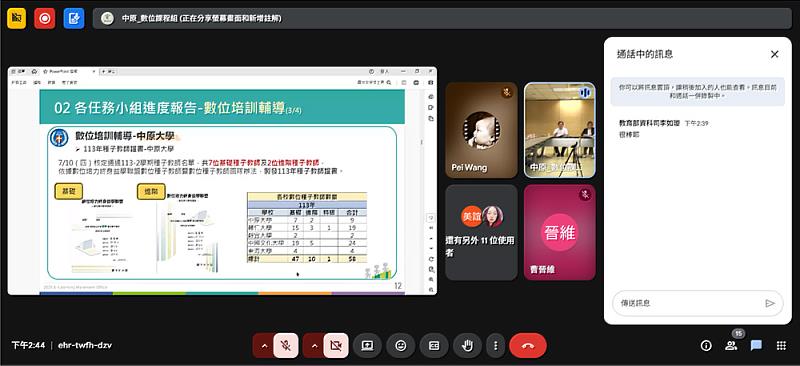
Task: Toggle closed captions button
Action: (434, 346)
